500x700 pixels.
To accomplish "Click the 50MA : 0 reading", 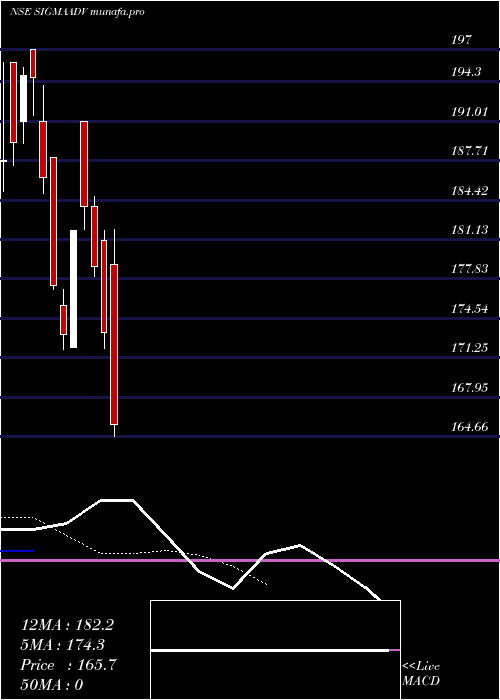I will pyautogui.click(x=52, y=685).
